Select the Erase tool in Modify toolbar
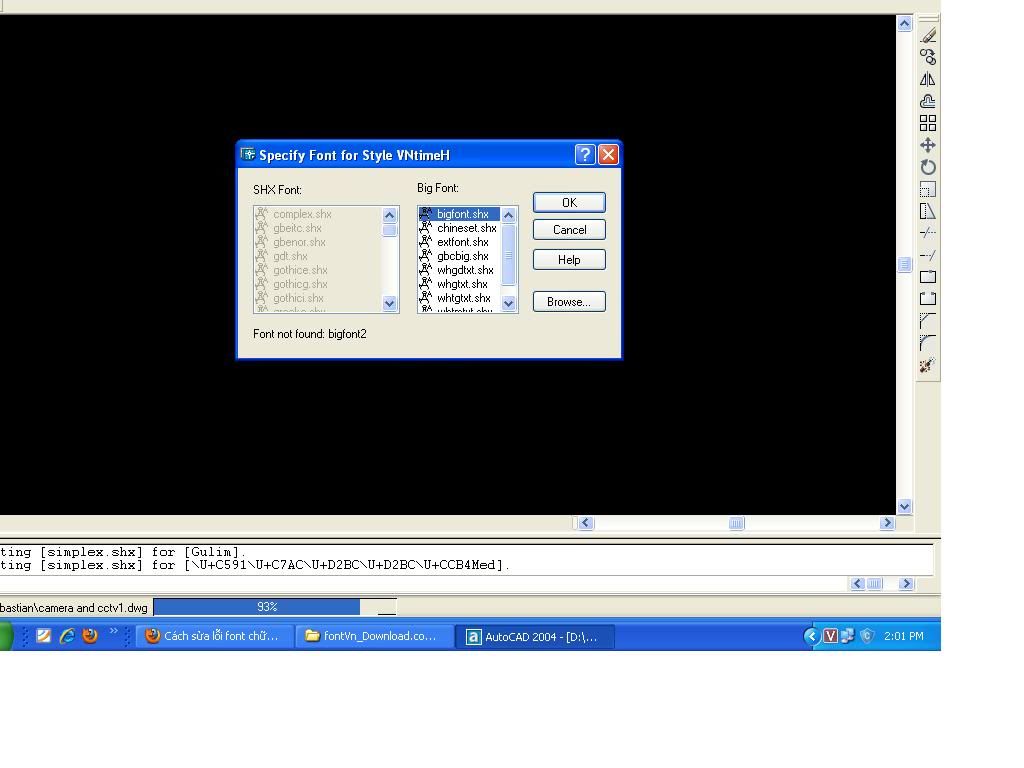 coord(928,35)
